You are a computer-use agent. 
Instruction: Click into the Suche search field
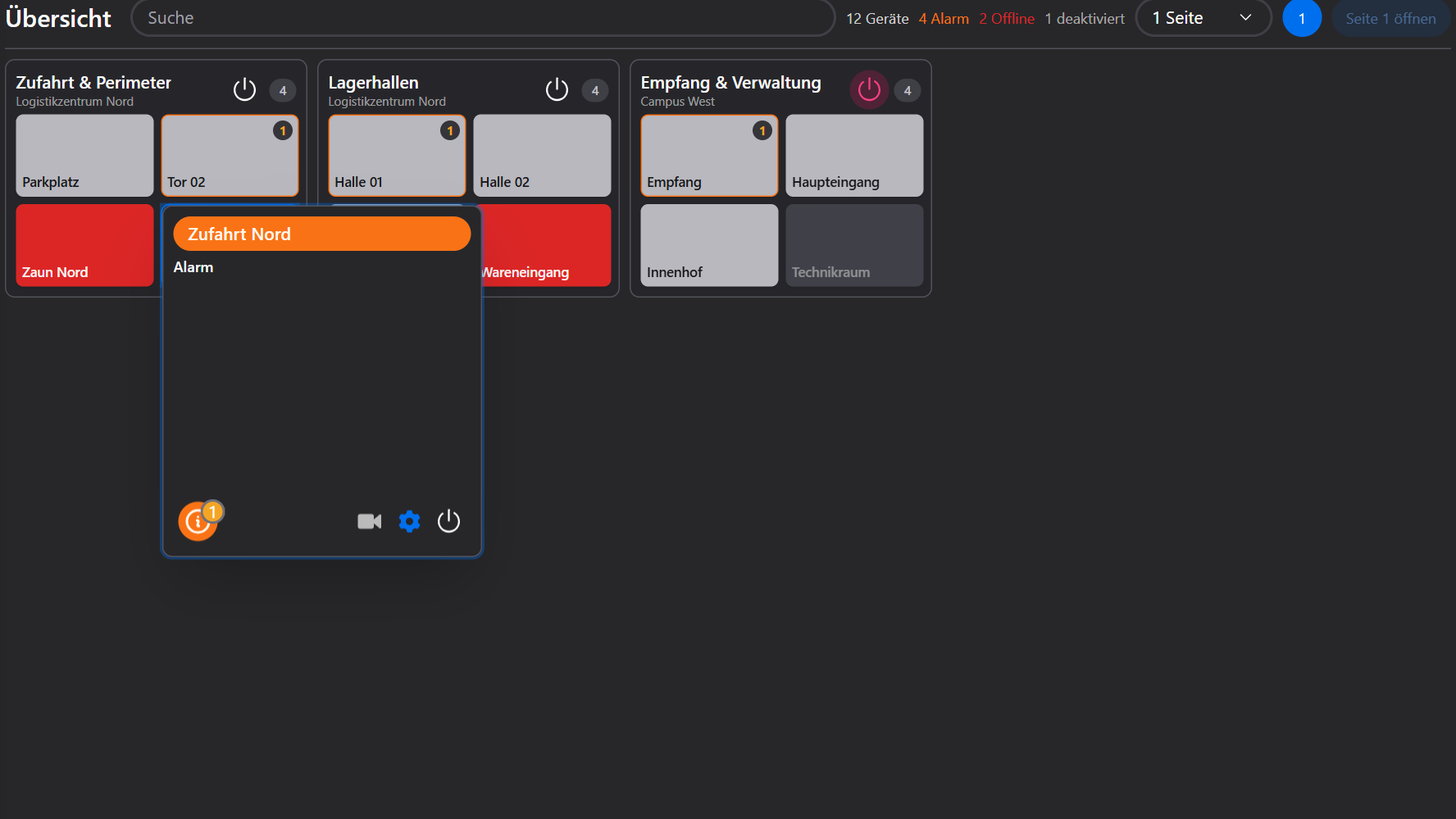coord(483,18)
